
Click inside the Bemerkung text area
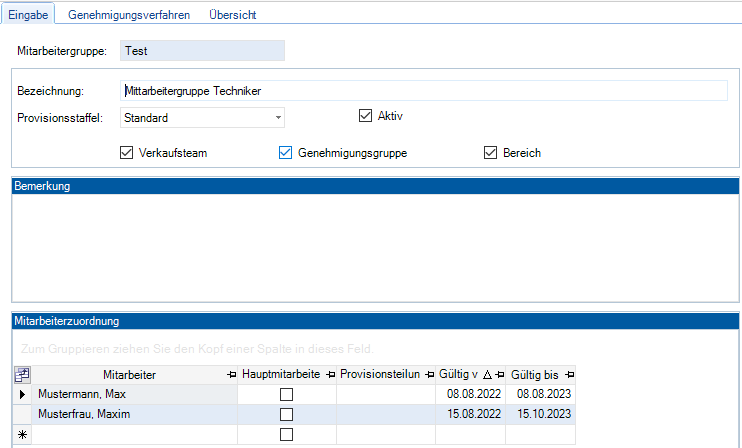[375, 247]
